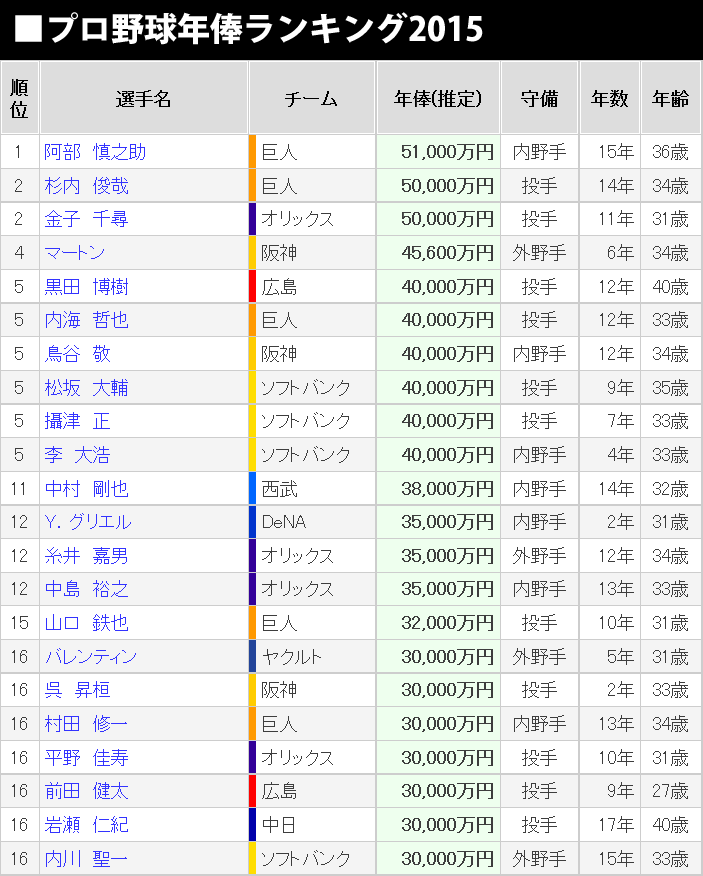Click the 年数 column header
The image size is (703, 876).
610,98
